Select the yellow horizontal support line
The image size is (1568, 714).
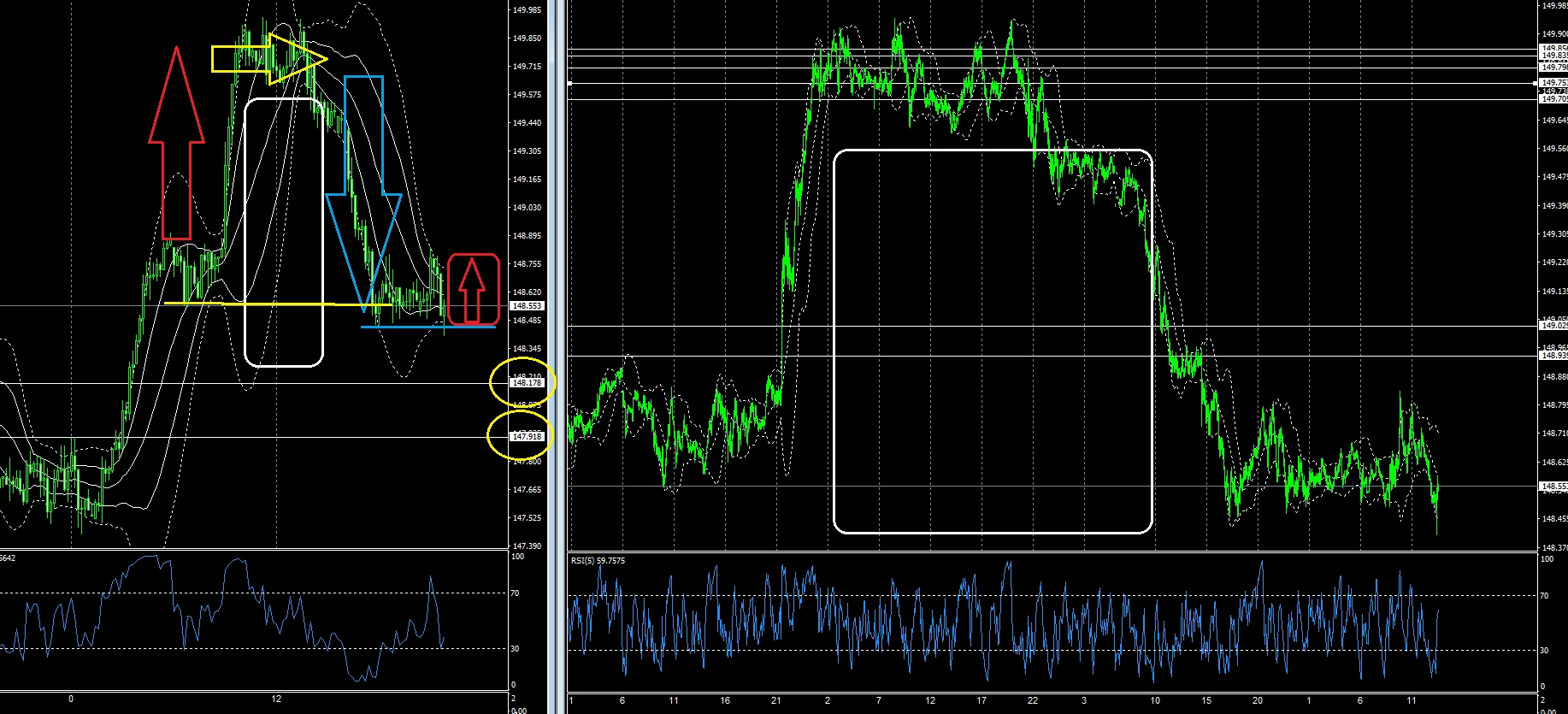coord(274,304)
